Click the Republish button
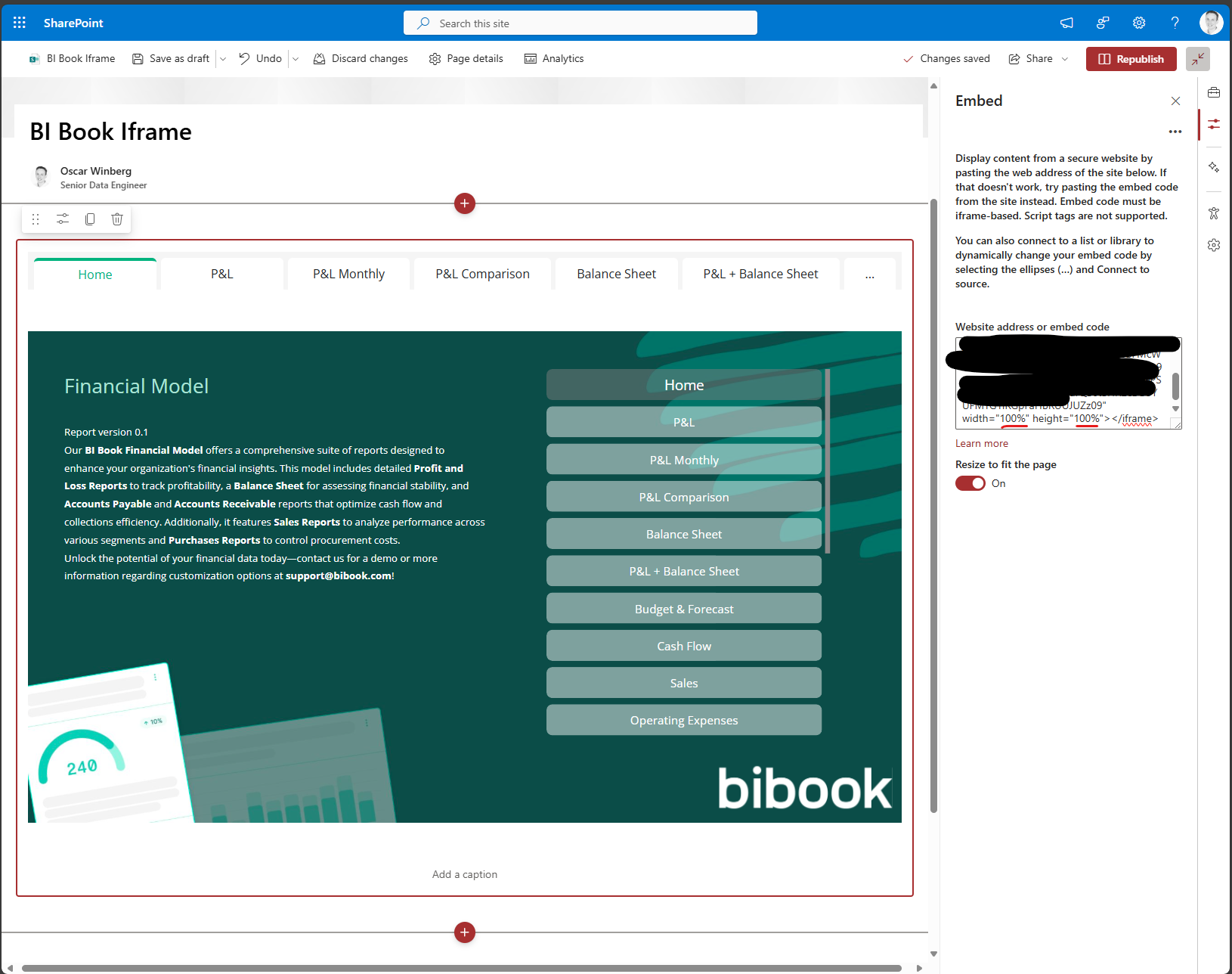 pos(1131,59)
